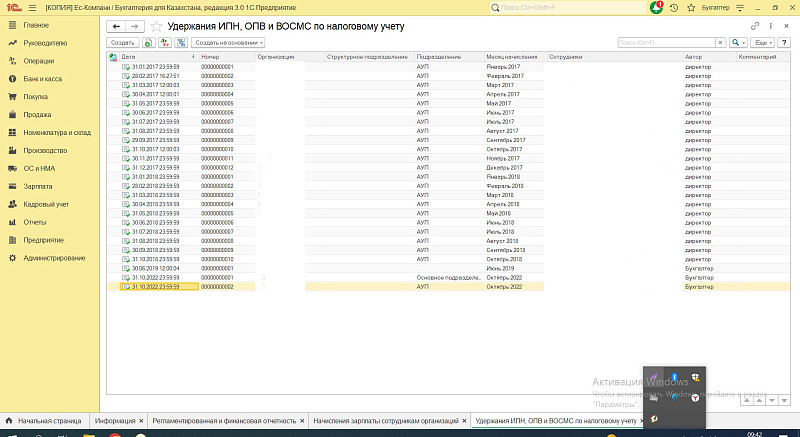Open the search magnifier dropdown
The width and height of the screenshot is (800, 437).
click(739, 43)
